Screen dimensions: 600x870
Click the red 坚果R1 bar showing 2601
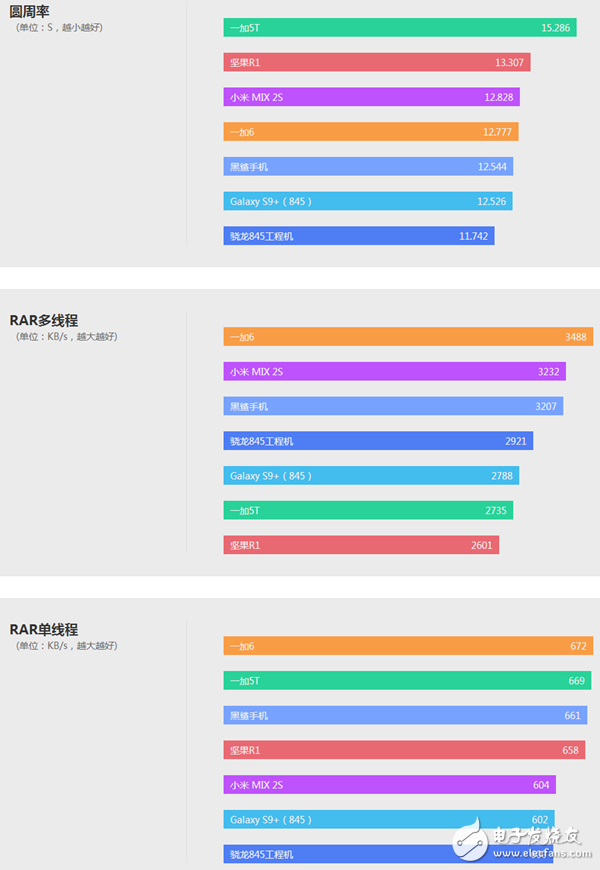(361, 545)
